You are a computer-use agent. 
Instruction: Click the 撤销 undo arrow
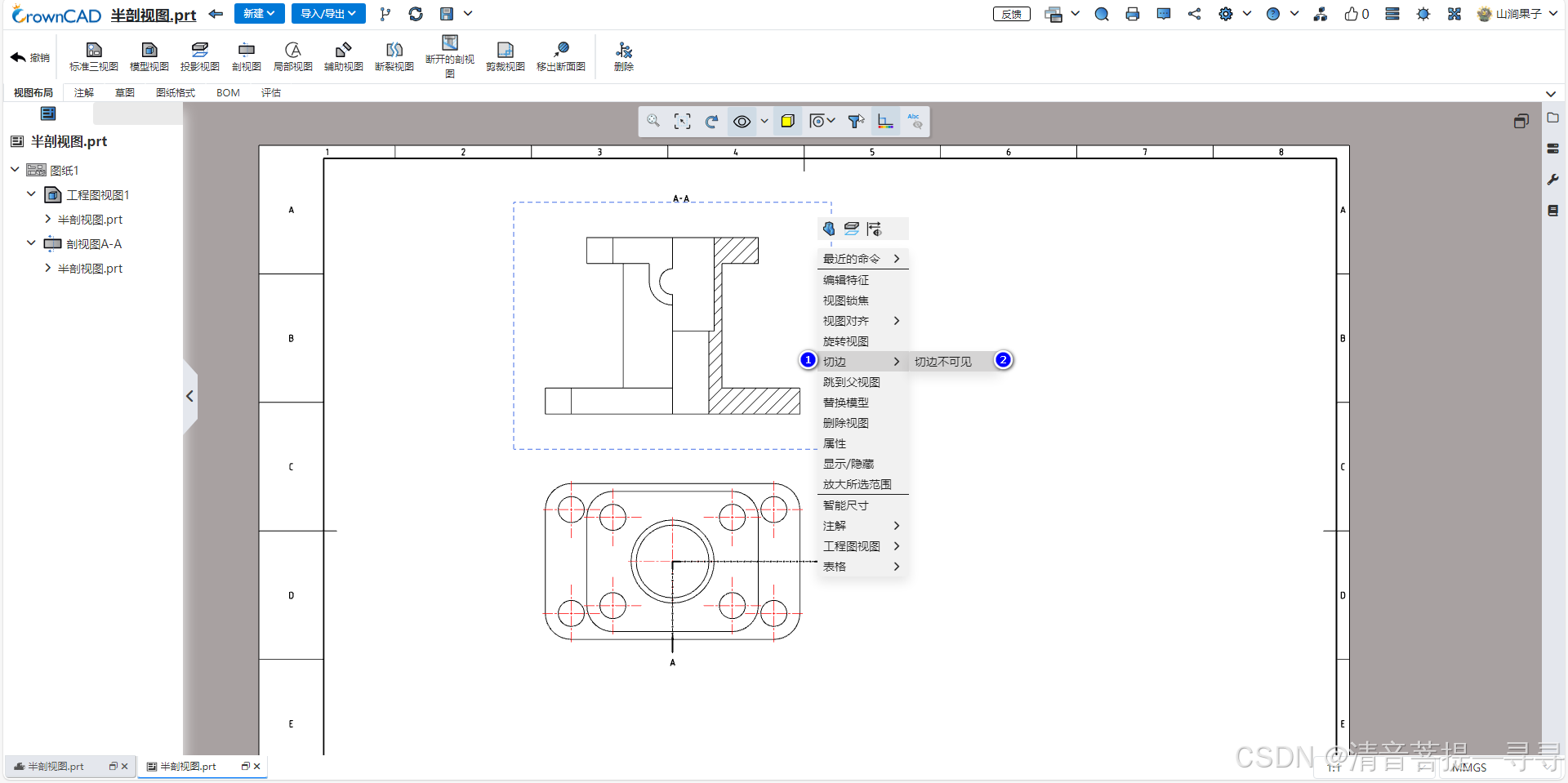pyautogui.click(x=18, y=57)
